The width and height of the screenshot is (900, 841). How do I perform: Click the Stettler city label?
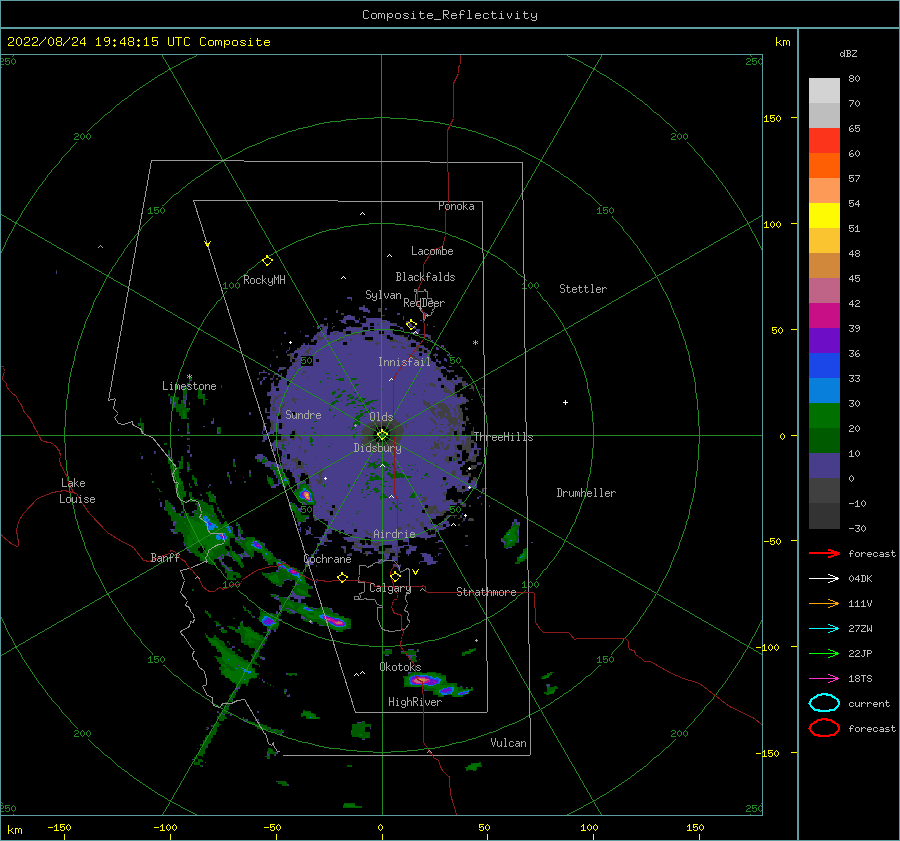(583, 289)
